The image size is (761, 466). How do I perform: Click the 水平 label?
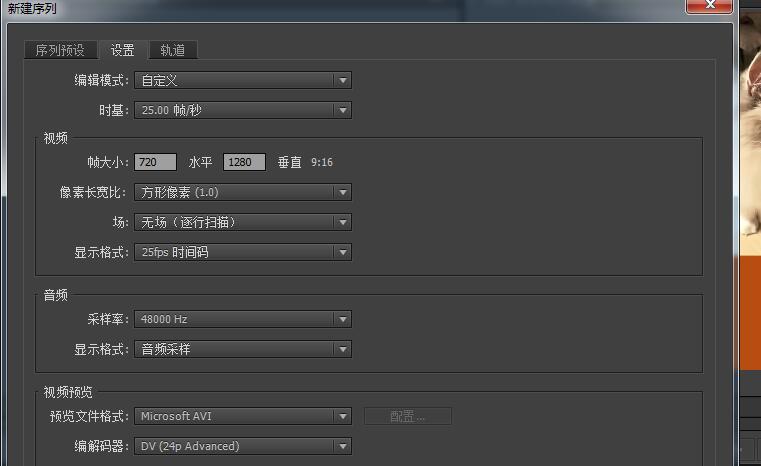[200, 162]
